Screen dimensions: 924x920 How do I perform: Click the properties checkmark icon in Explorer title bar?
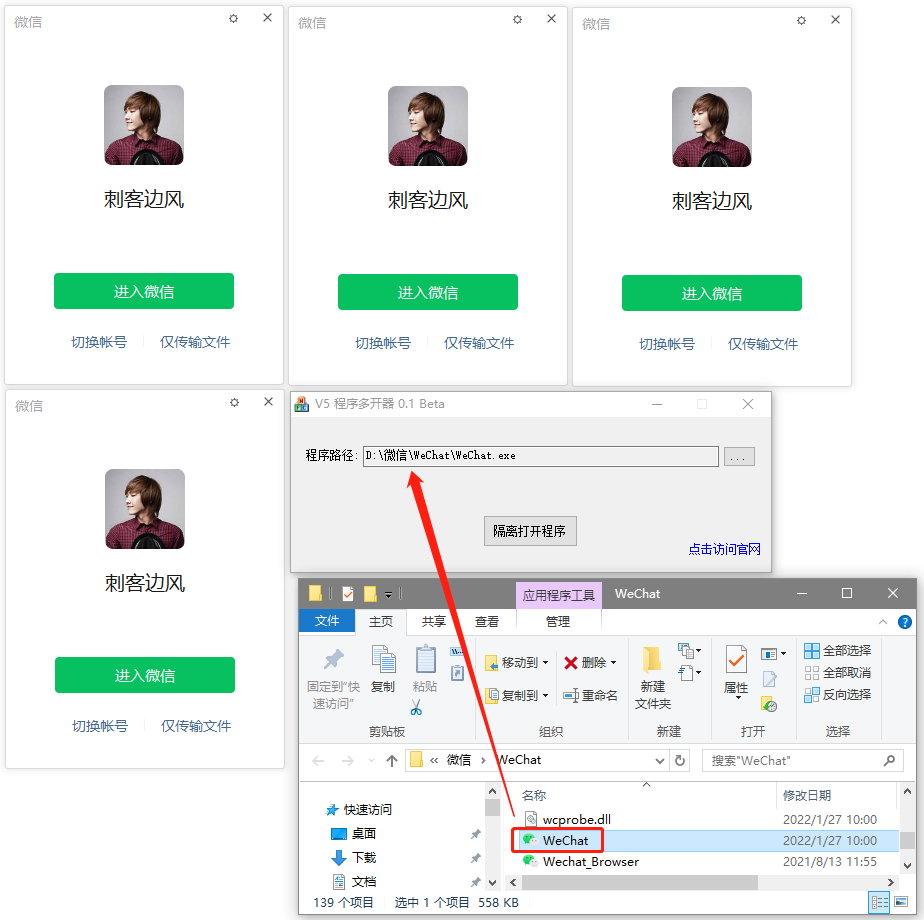point(348,593)
